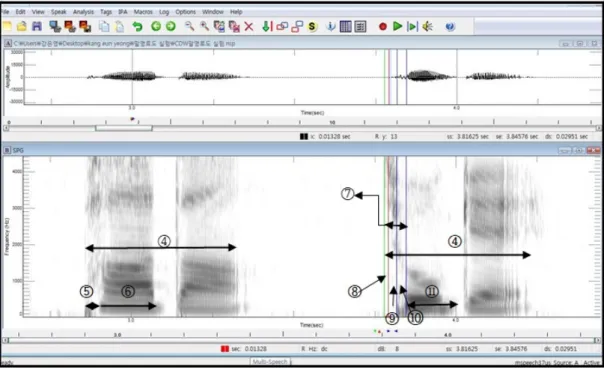The height and width of the screenshot is (370, 604).
Task: Click the blue Help question mark icon
Action: (x=450, y=26)
